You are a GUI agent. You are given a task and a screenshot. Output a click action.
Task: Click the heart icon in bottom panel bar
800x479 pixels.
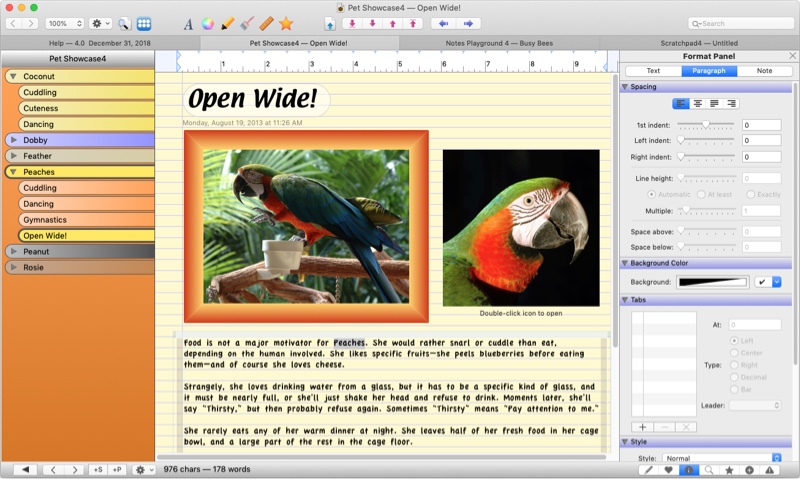pos(668,470)
